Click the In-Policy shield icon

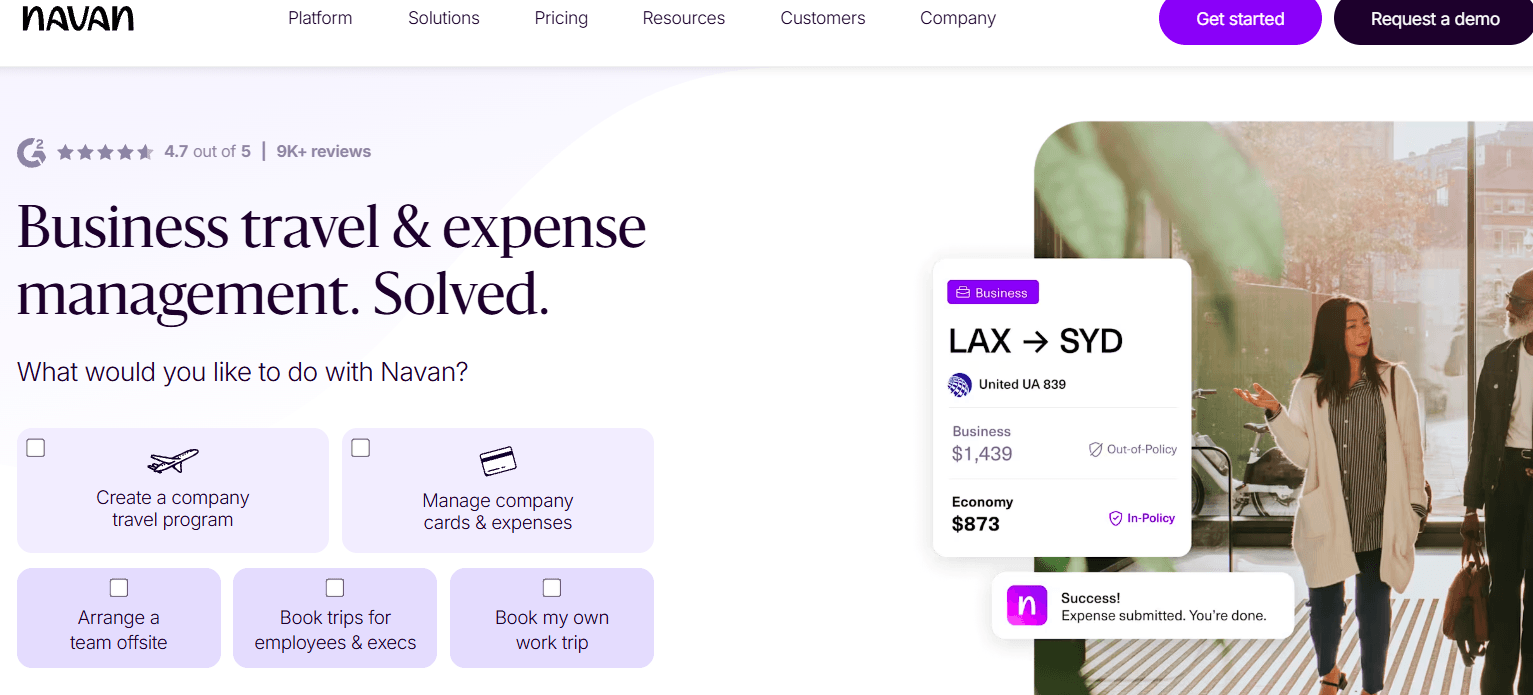pyautogui.click(x=1116, y=518)
